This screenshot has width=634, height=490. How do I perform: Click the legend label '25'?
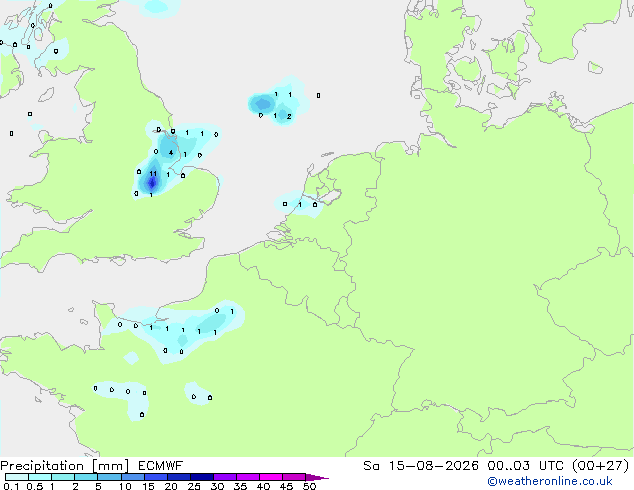click(x=194, y=486)
